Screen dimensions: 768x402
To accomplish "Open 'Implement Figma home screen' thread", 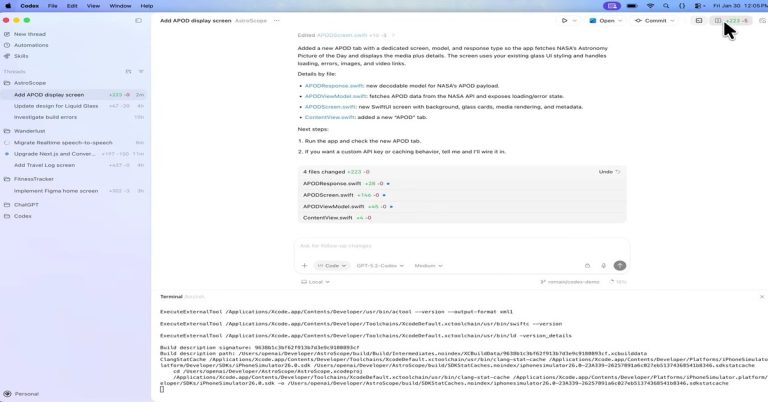I will tap(74, 191).
